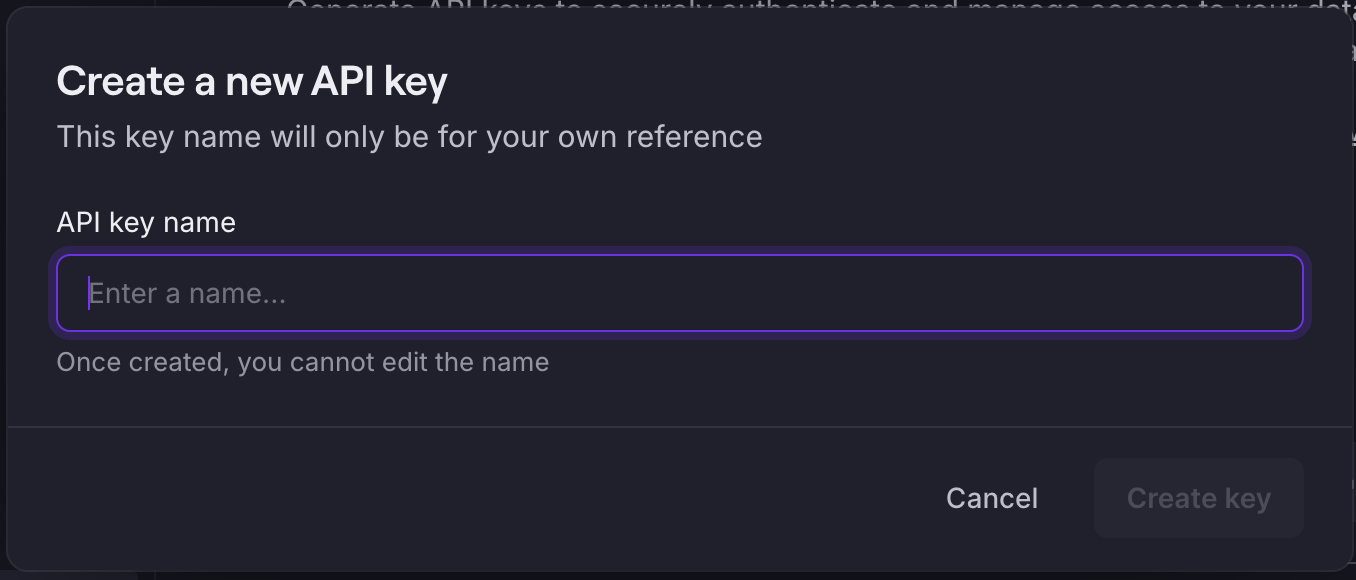Viewport: 1356px width, 580px height.
Task: Focus the API key name input field
Action: pyautogui.click(x=680, y=293)
